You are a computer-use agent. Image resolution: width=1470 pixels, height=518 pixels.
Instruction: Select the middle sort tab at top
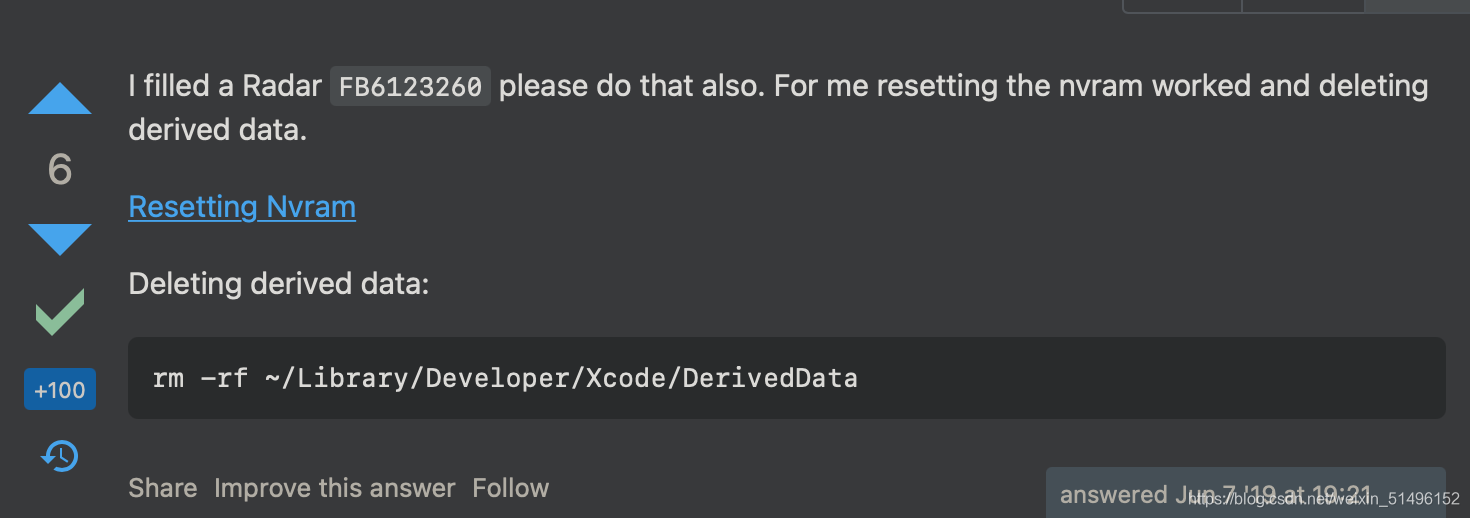click(x=1303, y=5)
